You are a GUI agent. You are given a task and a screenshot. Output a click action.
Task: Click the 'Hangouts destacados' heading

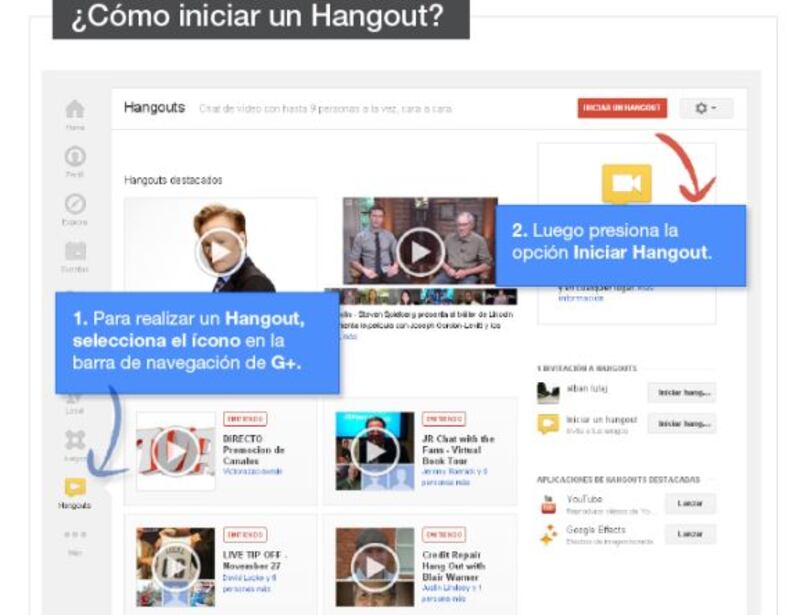tap(173, 180)
